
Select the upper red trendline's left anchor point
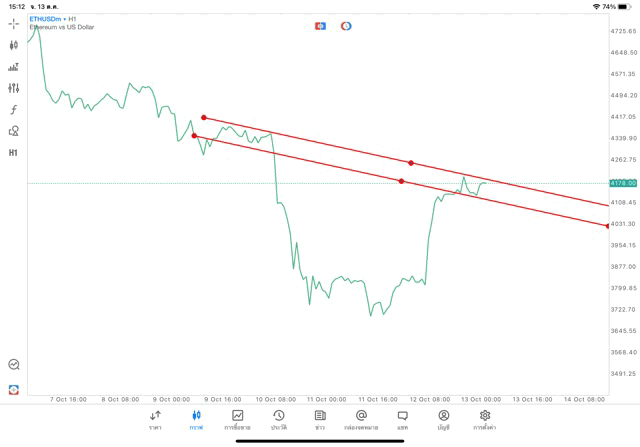[x=204, y=117]
